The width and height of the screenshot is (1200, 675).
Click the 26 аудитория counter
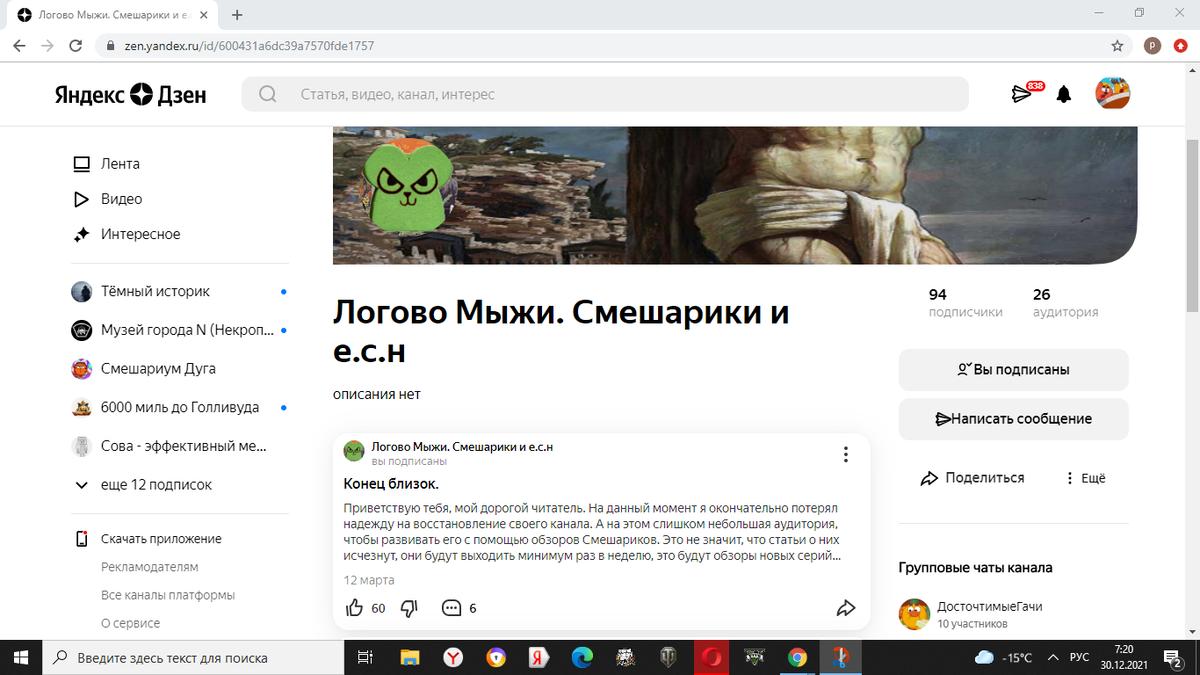click(1065, 303)
